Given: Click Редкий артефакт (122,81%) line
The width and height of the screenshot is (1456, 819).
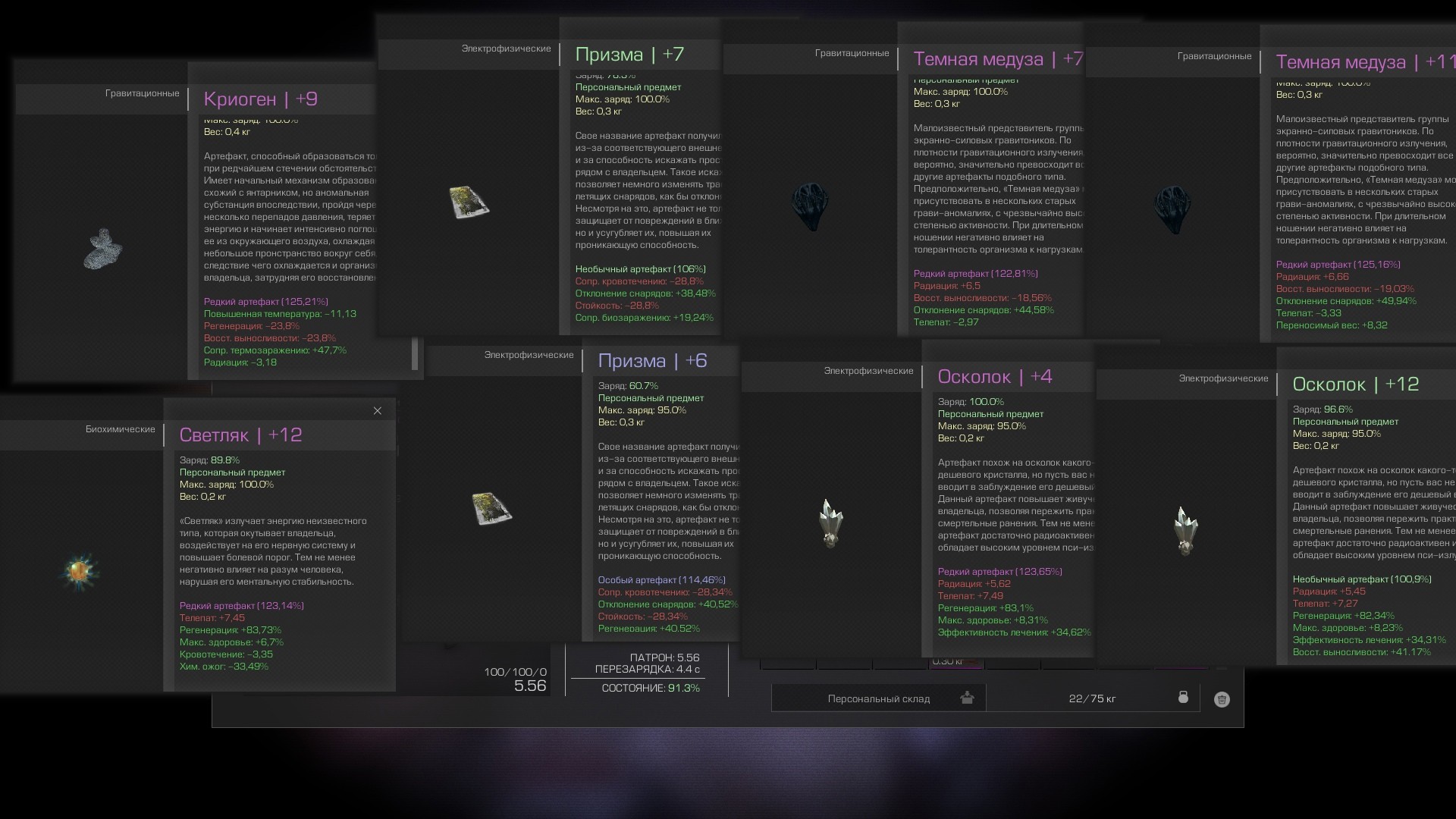Looking at the screenshot, I should tap(976, 274).
